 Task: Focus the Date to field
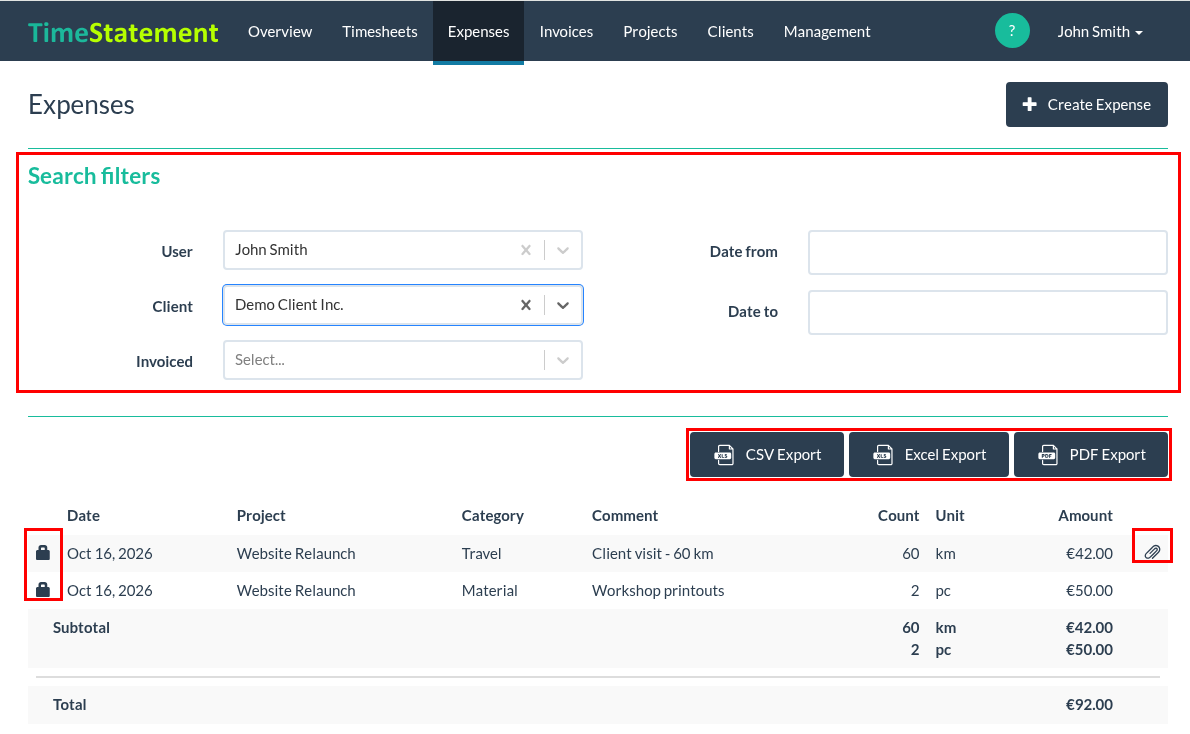987,312
